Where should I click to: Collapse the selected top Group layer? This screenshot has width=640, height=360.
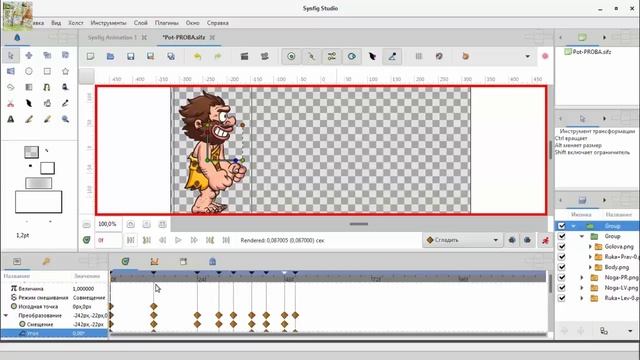(573, 226)
